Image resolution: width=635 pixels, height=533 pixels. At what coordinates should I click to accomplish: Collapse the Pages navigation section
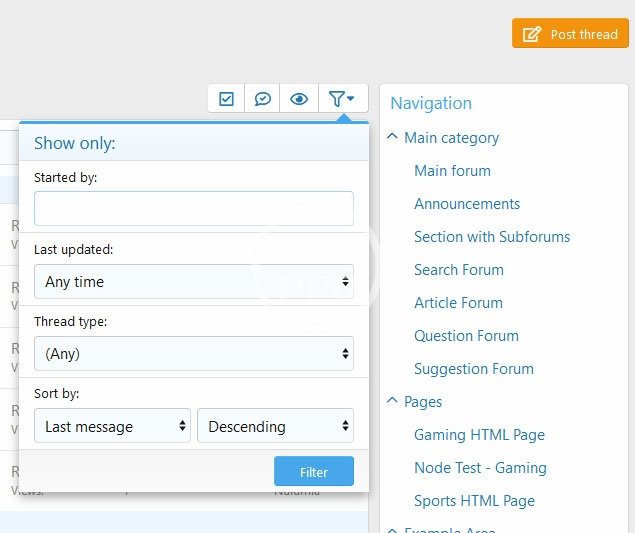tap(392, 402)
